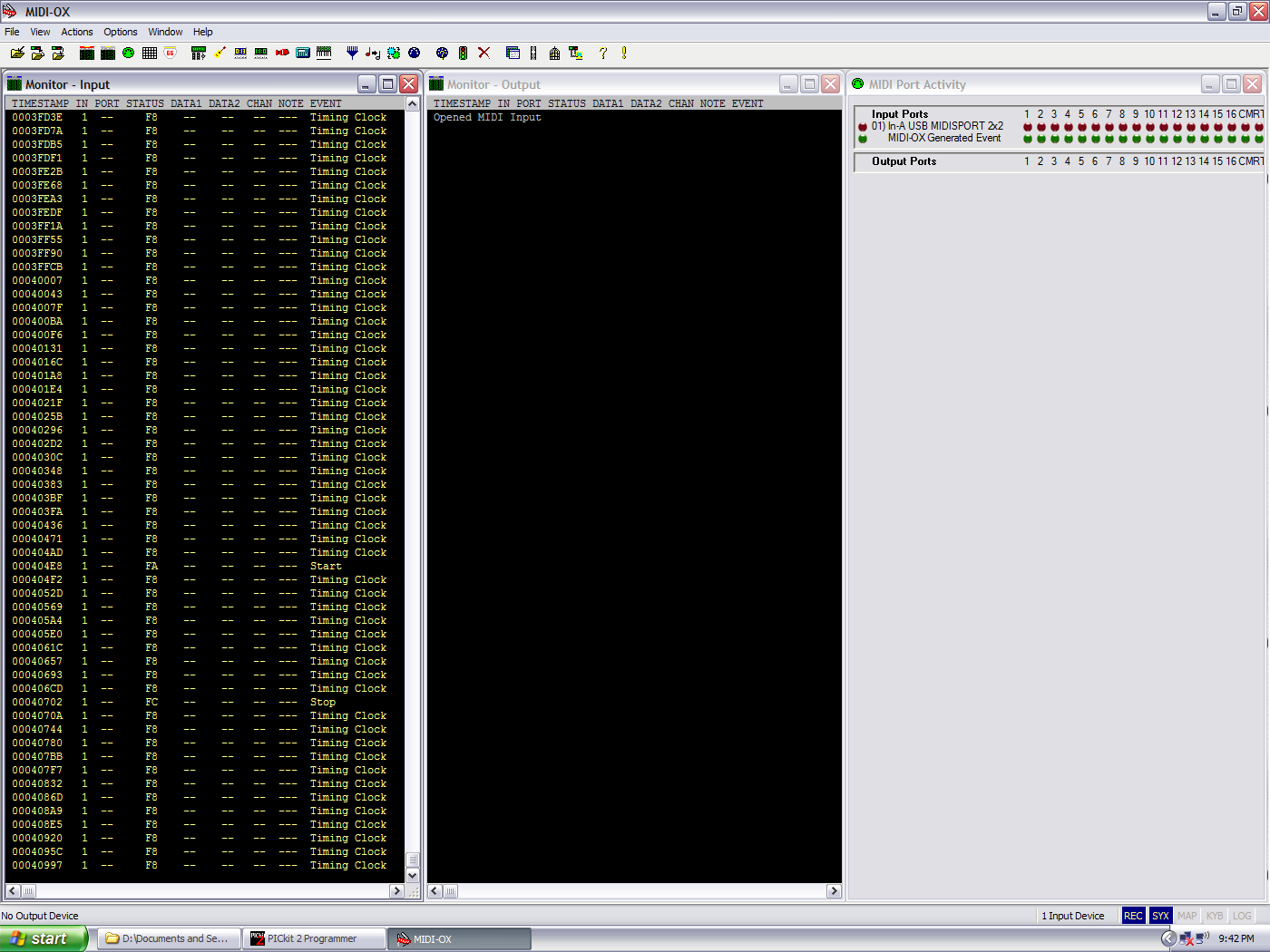
Task: Toggle the KYB status bar indicator
Action: pyautogui.click(x=1215, y=916)
